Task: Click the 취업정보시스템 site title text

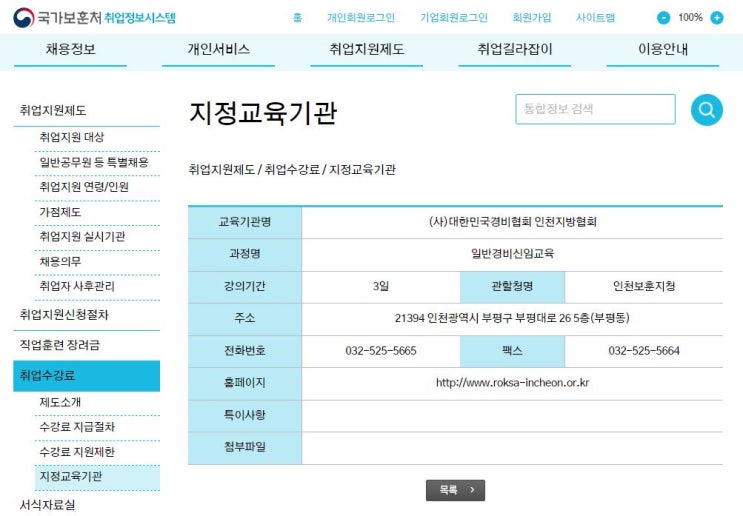Action: 140,18
